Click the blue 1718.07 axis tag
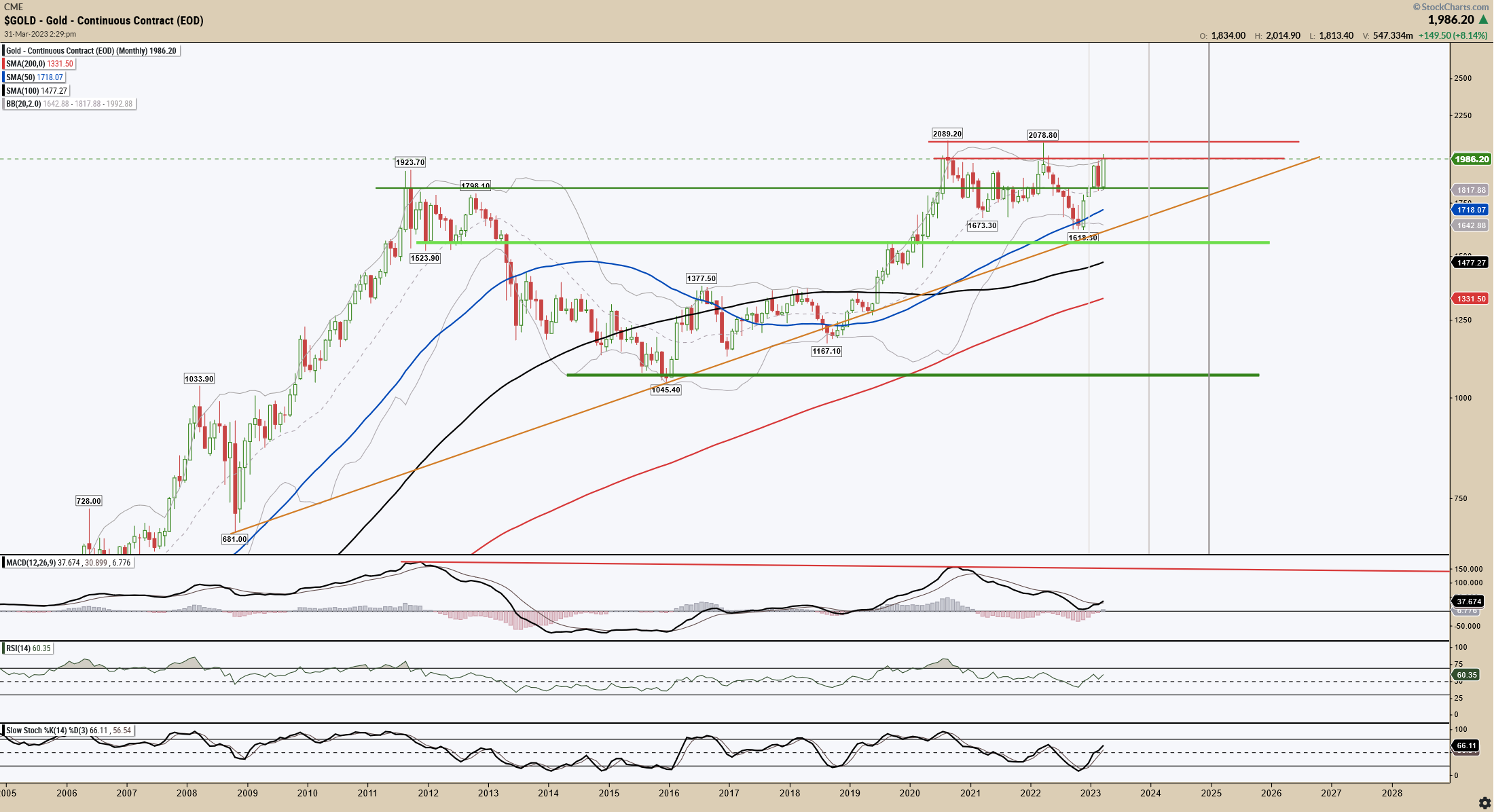 pyautogui.click(x=1471, y=210)
